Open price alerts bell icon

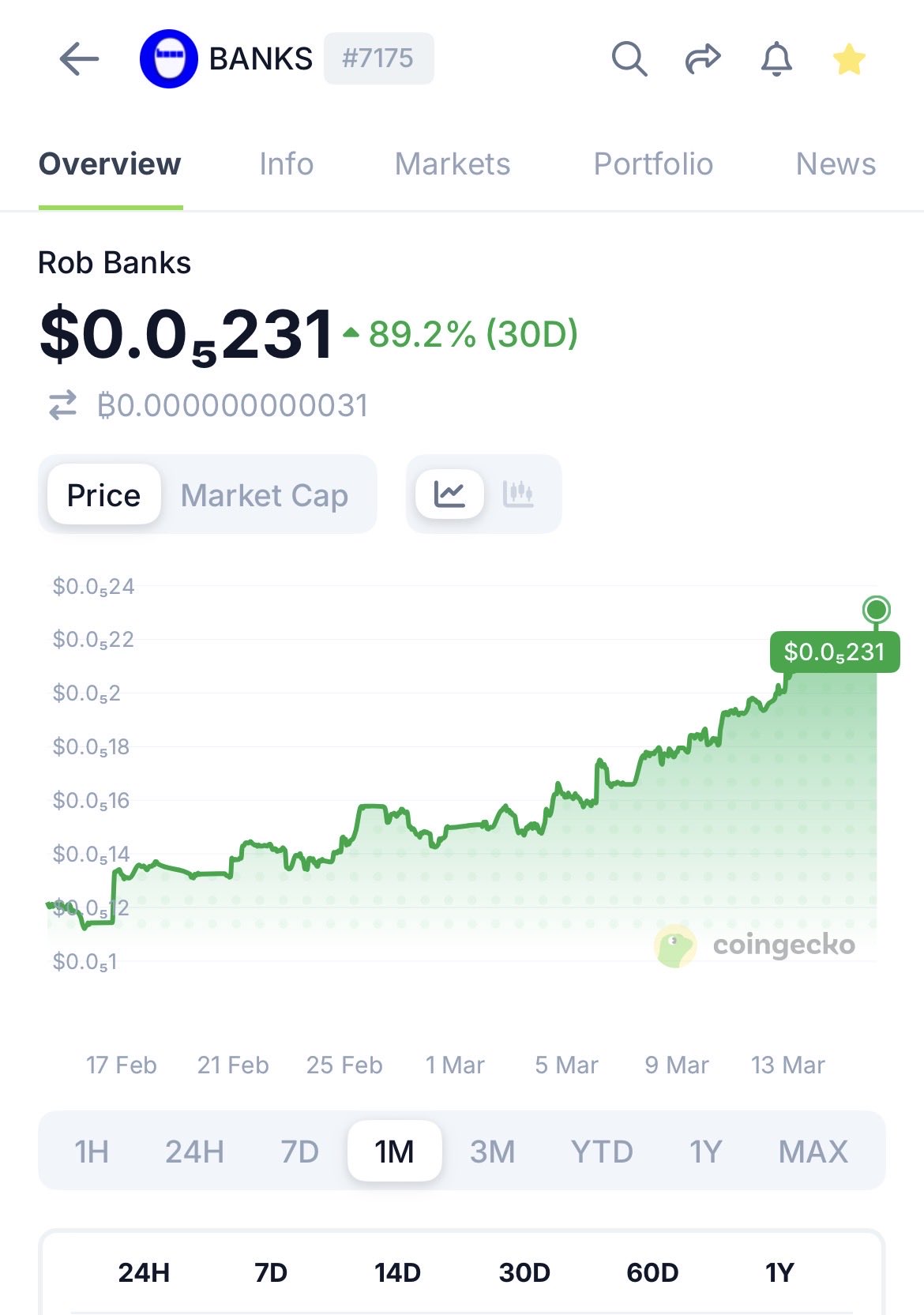(776, 58)
